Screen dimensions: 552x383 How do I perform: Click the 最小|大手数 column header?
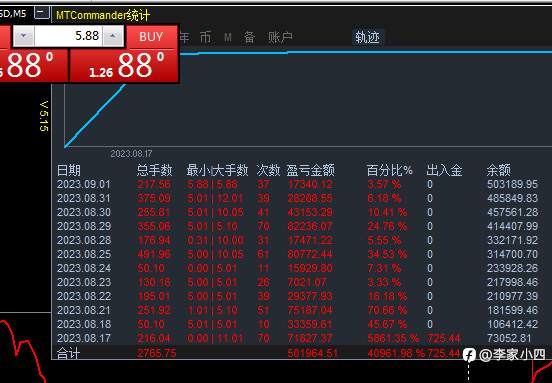(x=217, y=170)
